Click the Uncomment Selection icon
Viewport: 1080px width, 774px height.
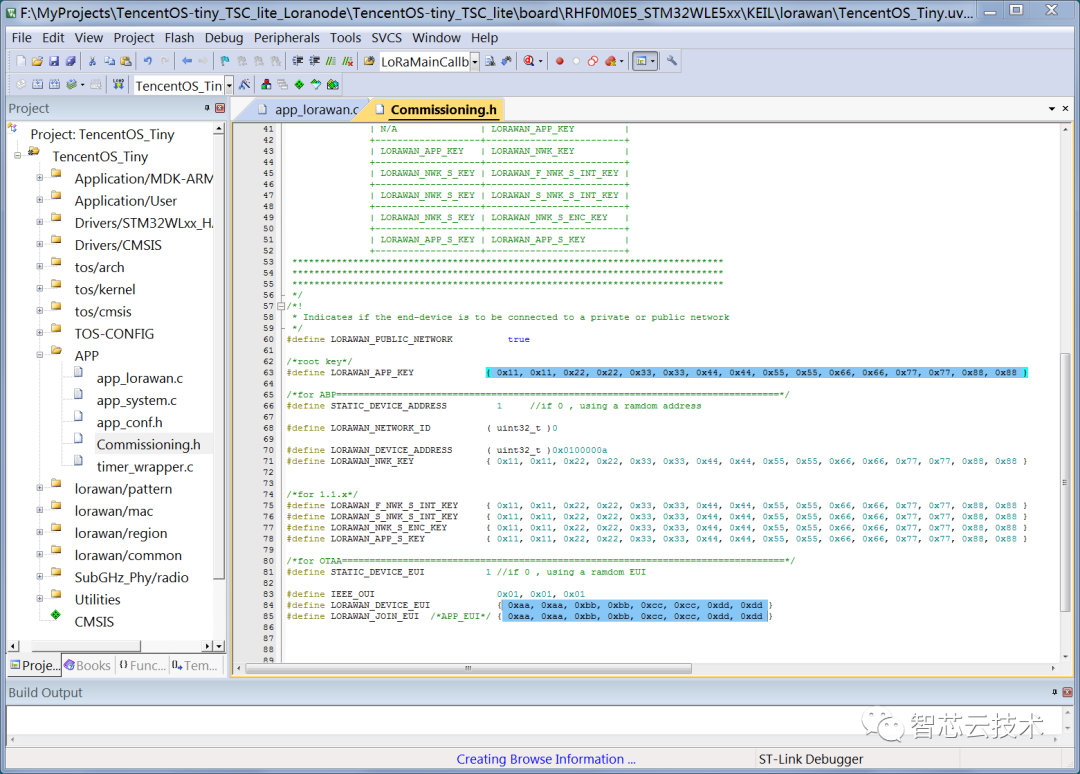(348, 61)
